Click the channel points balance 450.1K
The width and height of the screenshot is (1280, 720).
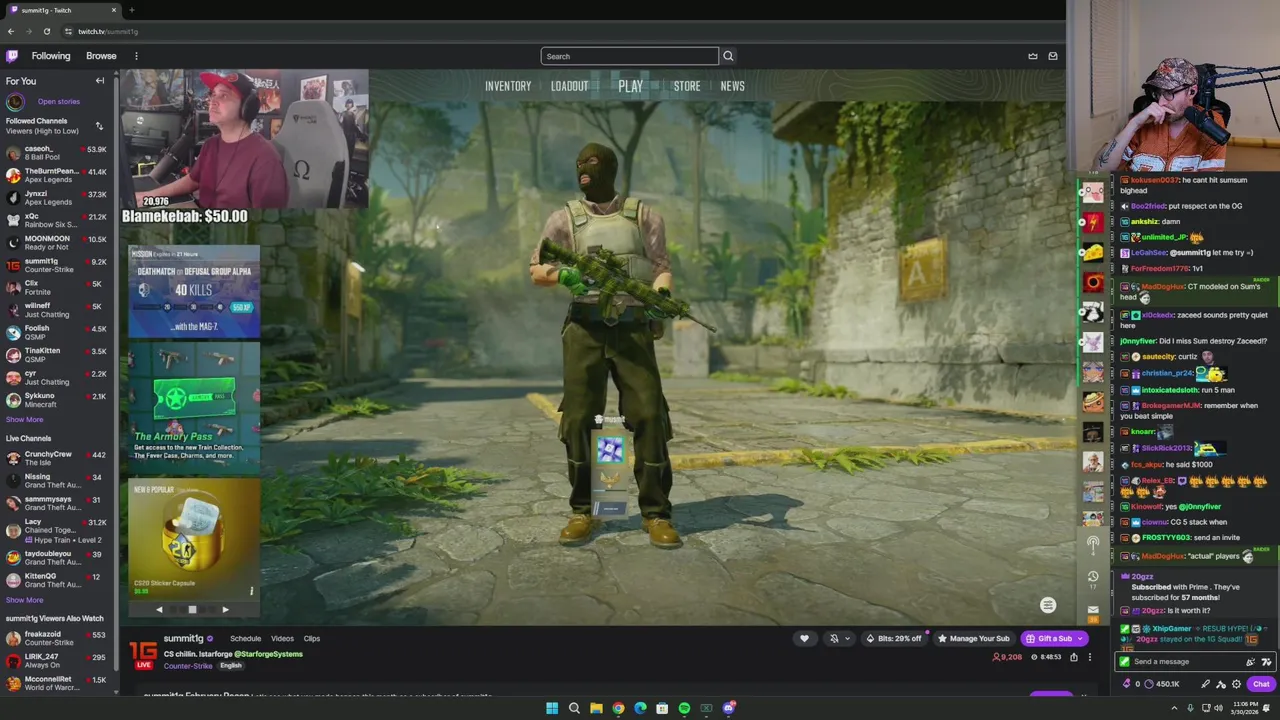click(1161, 684)
